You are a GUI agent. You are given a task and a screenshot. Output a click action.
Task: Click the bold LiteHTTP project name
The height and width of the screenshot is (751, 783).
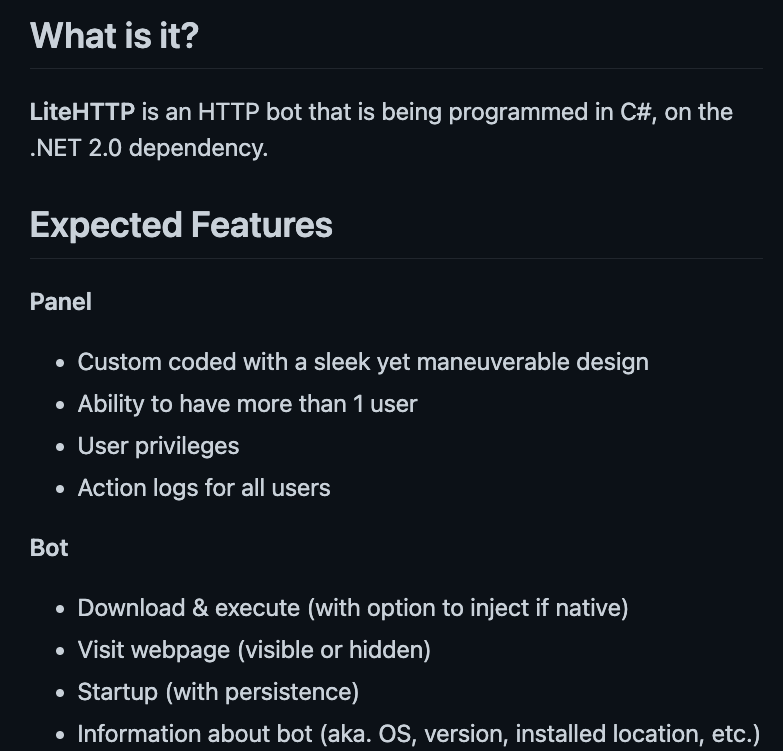(x=82, y=112)
